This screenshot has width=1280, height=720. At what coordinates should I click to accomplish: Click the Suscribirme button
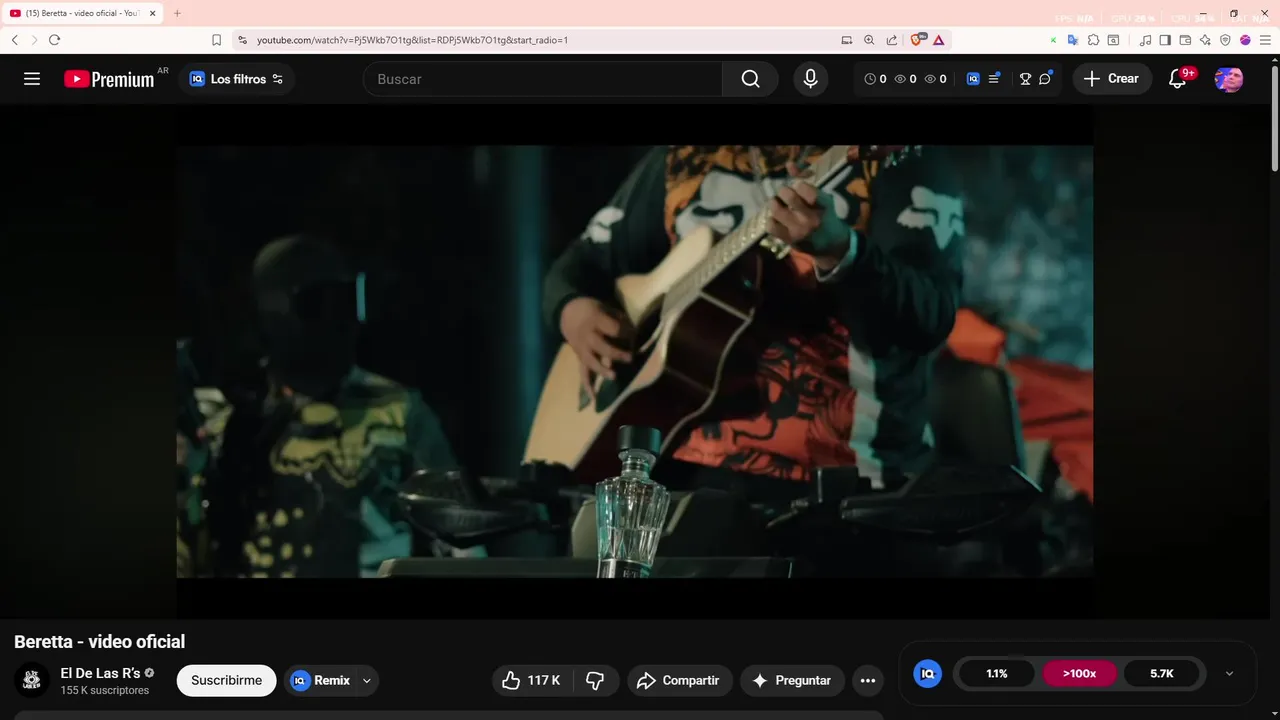click(226, 680)
